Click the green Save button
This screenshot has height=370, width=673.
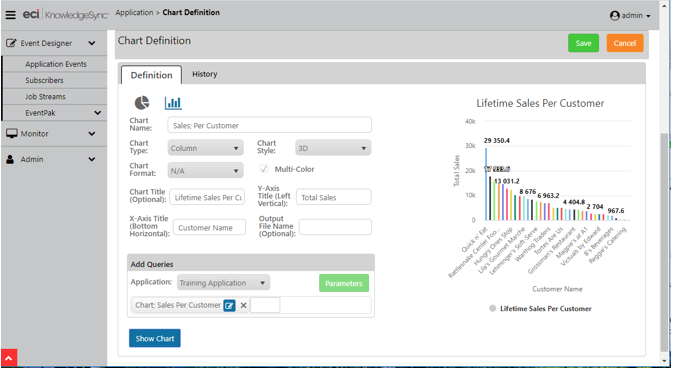pos(583,43)
